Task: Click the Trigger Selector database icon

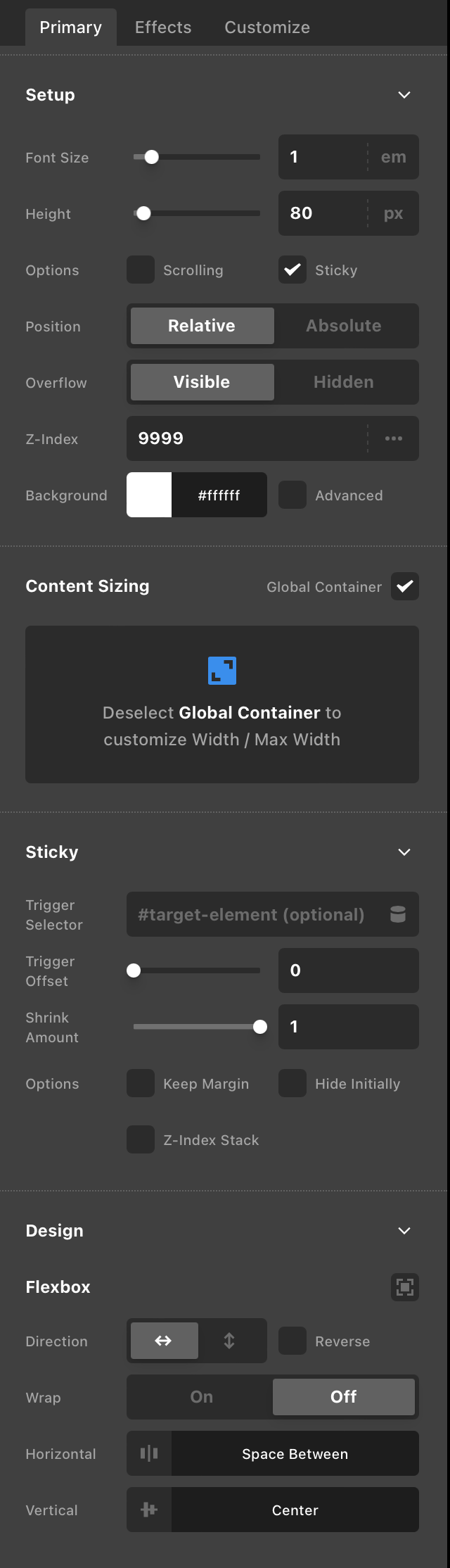Action: [x=398, y=914]
